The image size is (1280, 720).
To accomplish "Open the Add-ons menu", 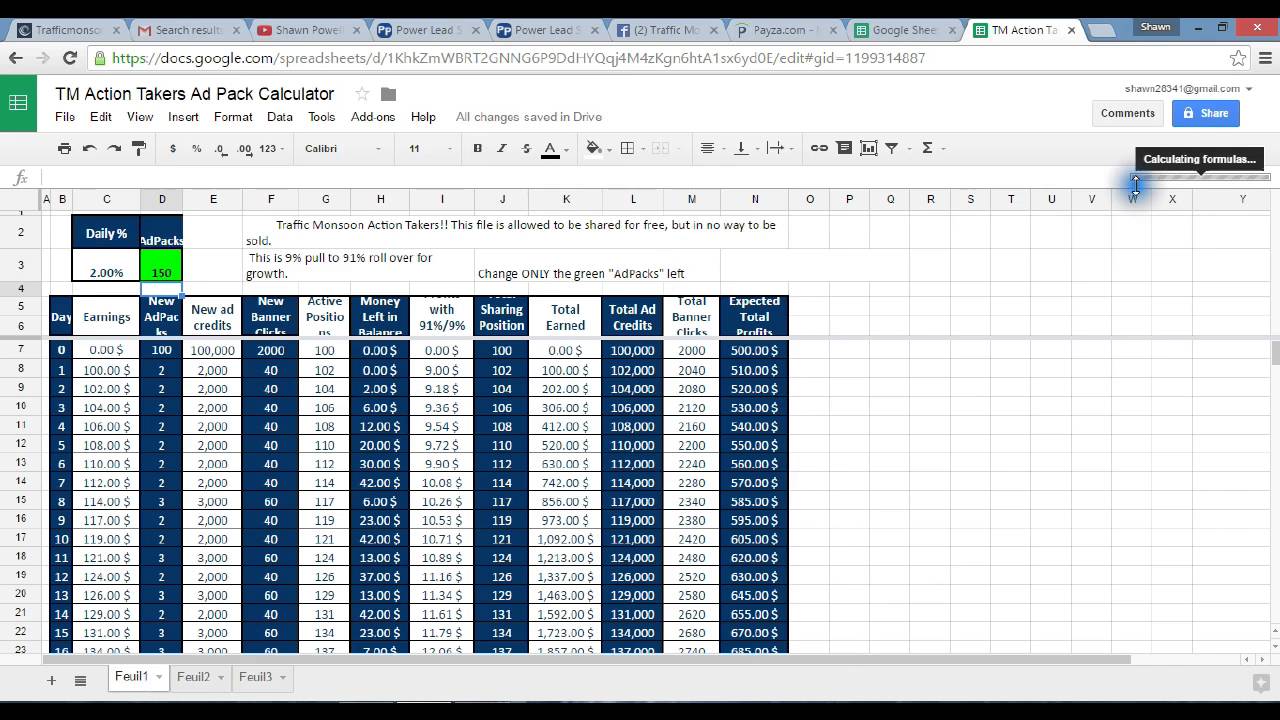I will (x=373, y=117).
